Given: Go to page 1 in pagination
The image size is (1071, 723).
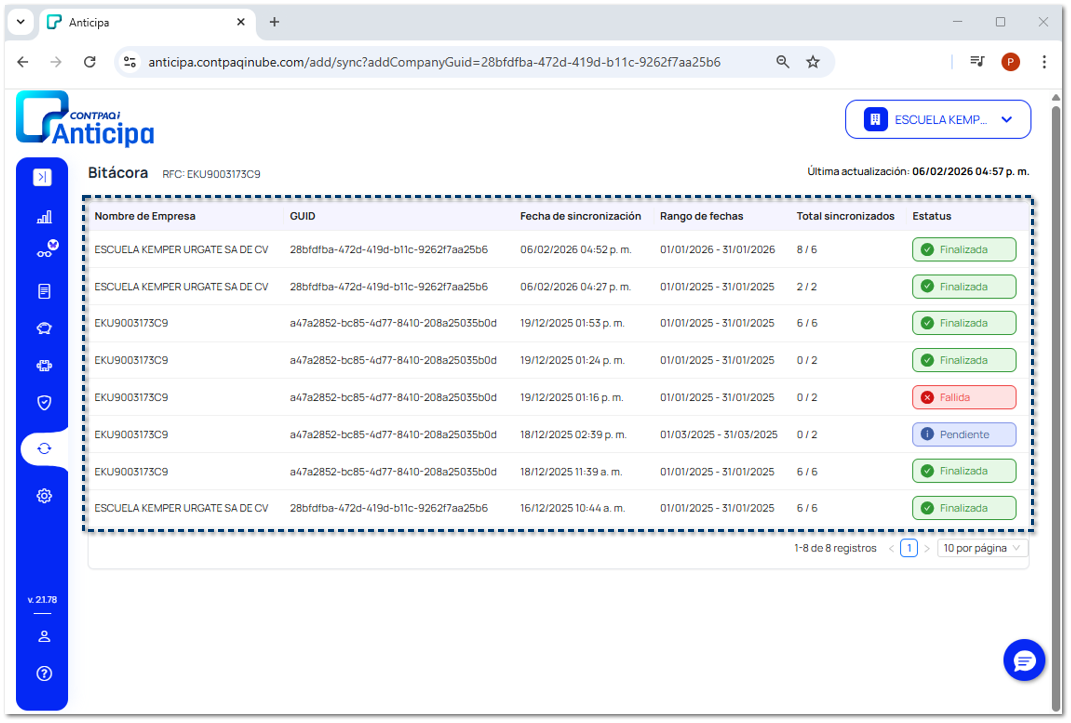Looking at the screenshot, I should click(908, 548).
